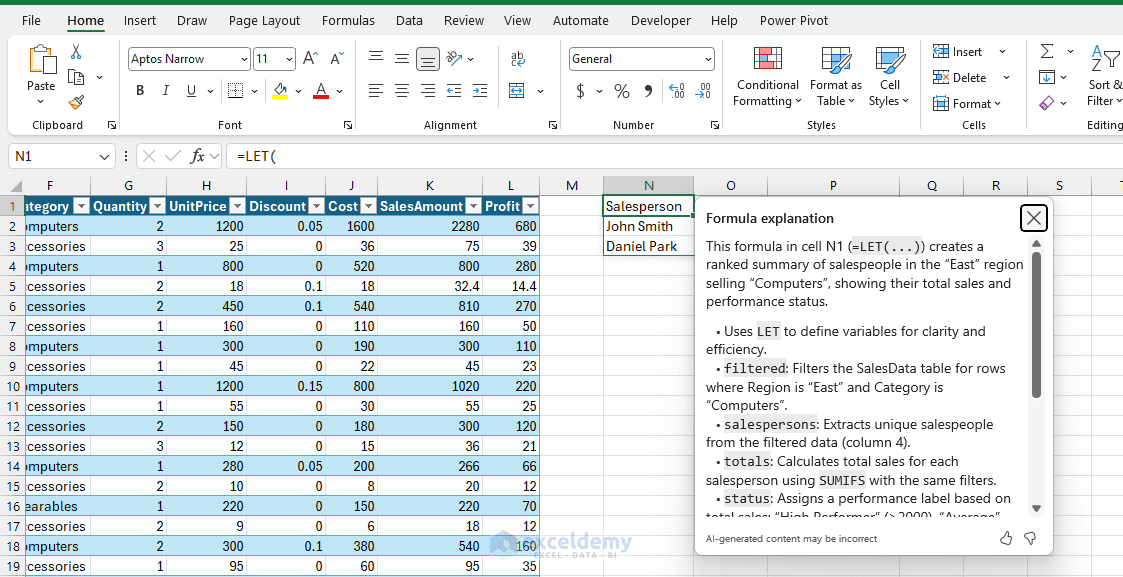Toggle Middle Align
The height and width of the screenshot is (577, 1123).
pyautogui.click(x=402, y=59)
